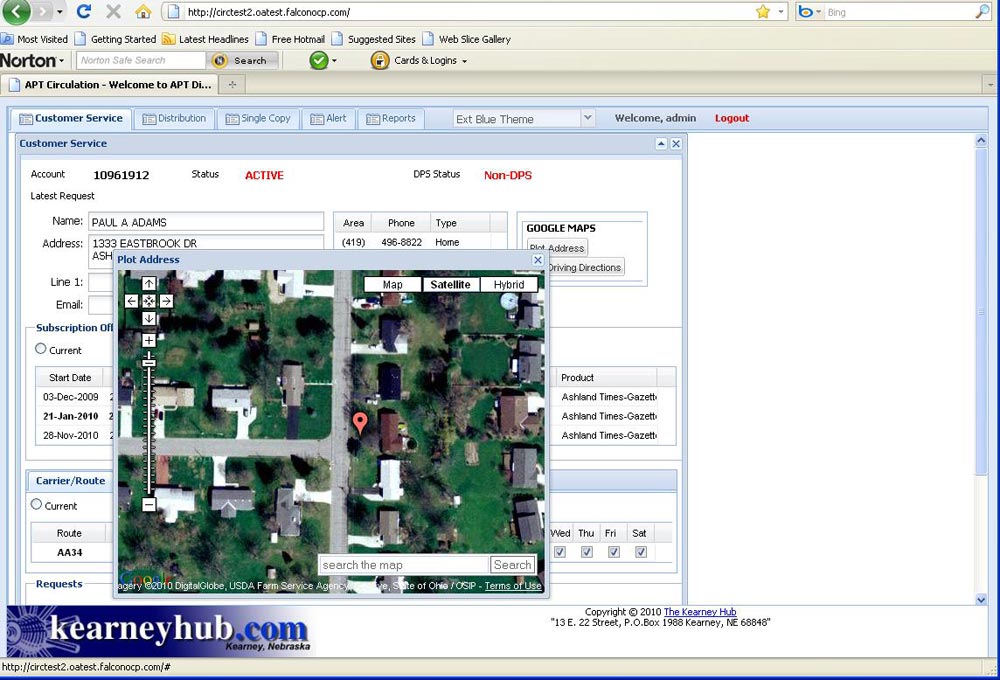
Task: Switch map to Hybrid view
Action: tap(509, 285)
